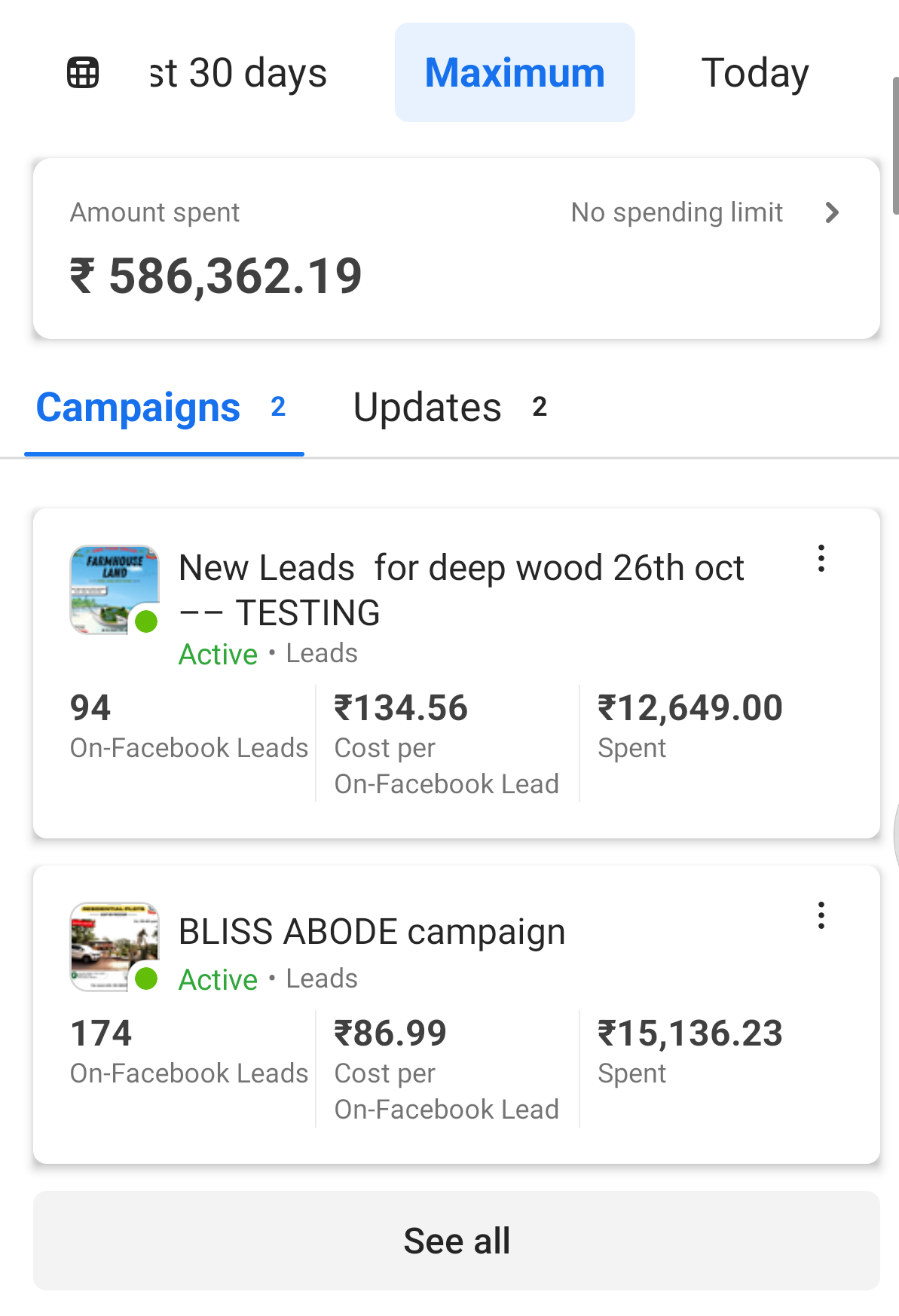Click the BLISS ABODE campaign thumbnail
Screen dimensions: 899x1316
pyautogui.click(x=114, y=946)
